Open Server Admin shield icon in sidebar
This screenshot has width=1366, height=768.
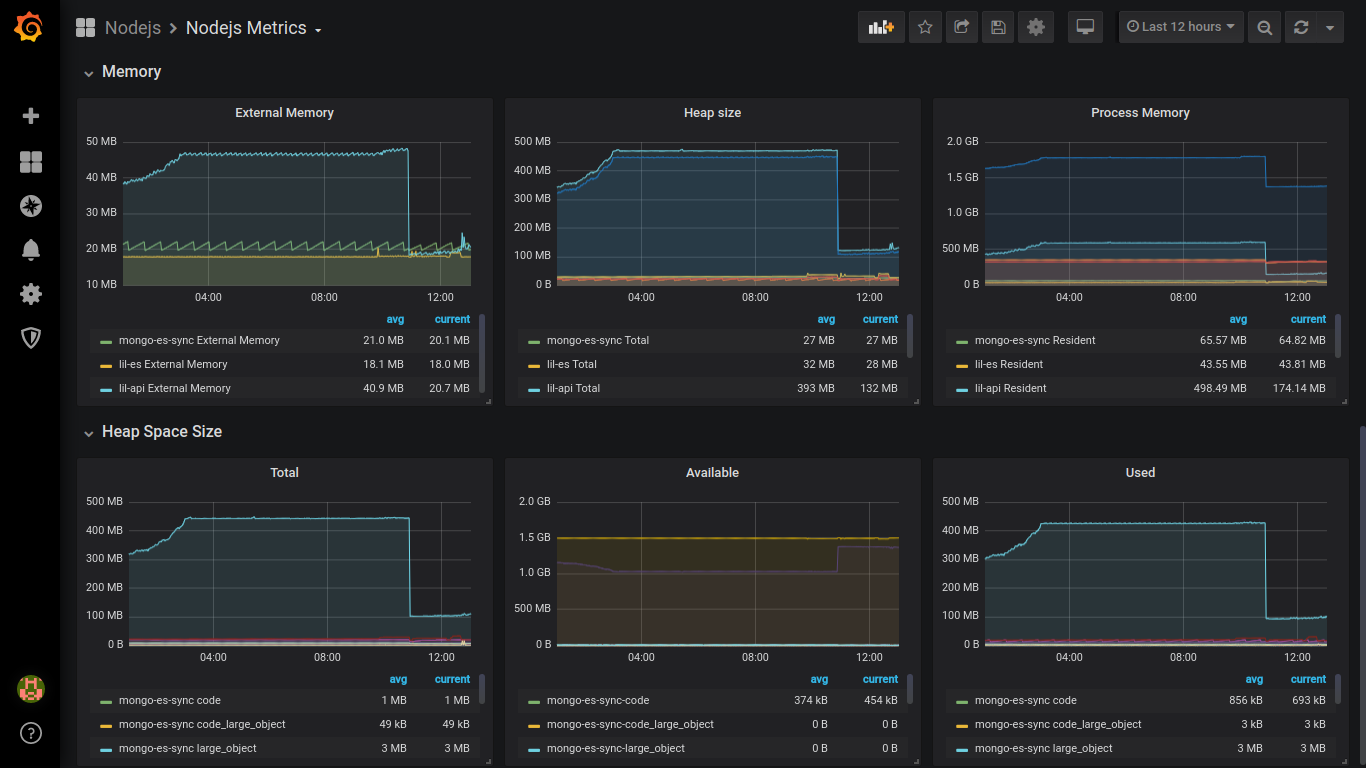click(31, 338)
